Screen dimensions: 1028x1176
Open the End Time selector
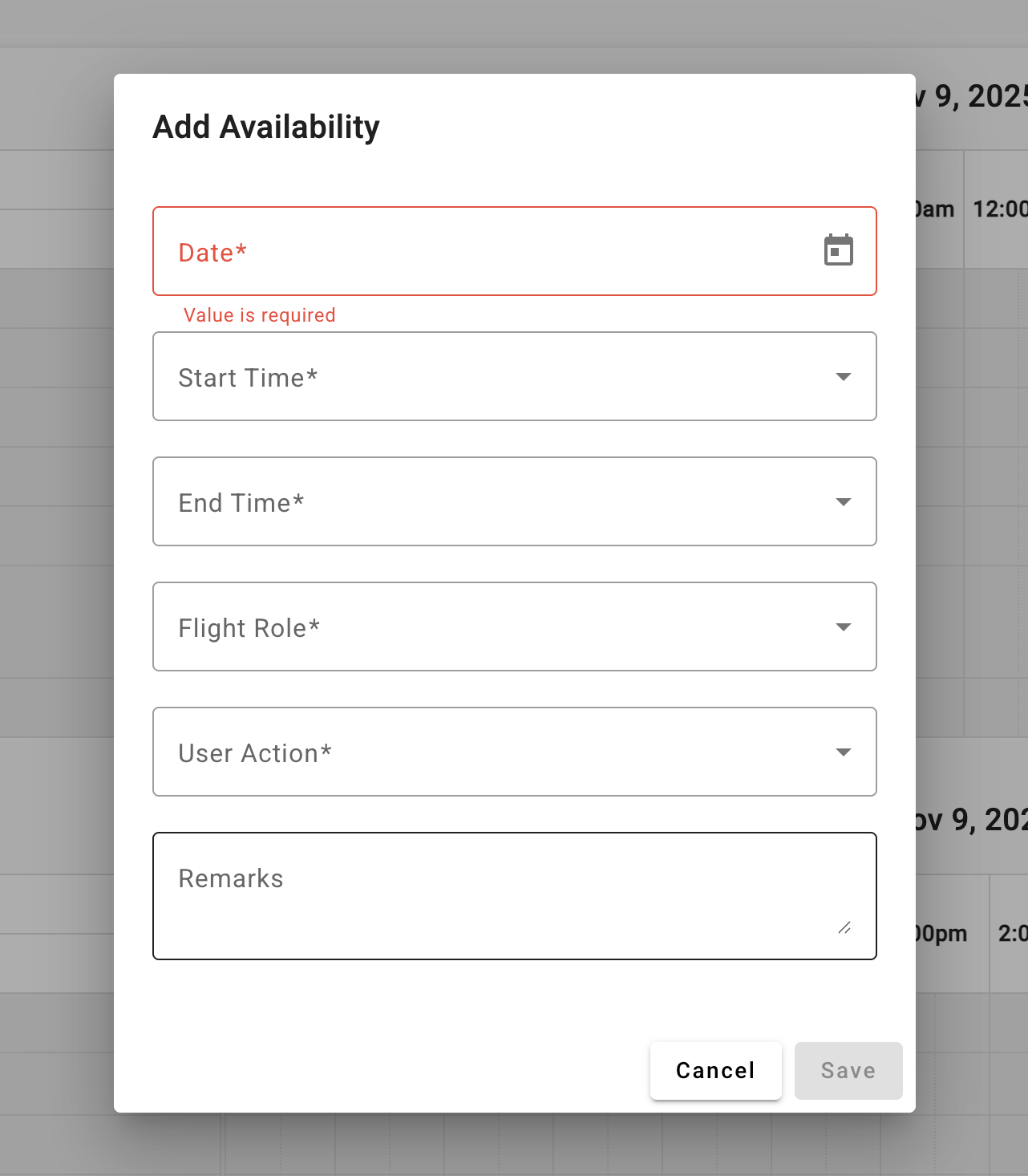pyautogui.click(x=515, y=501)
